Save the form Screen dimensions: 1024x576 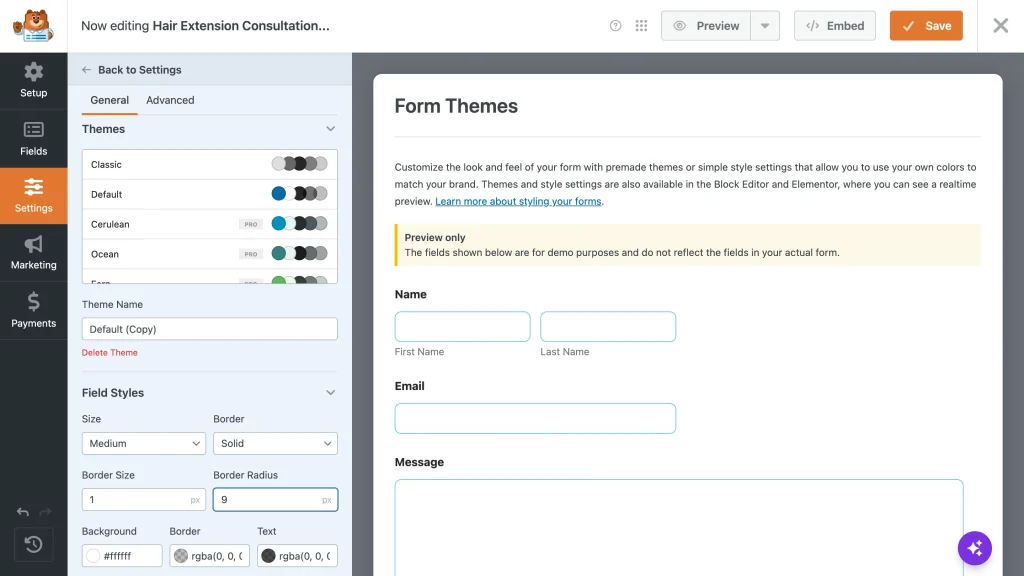click(926, 25)
